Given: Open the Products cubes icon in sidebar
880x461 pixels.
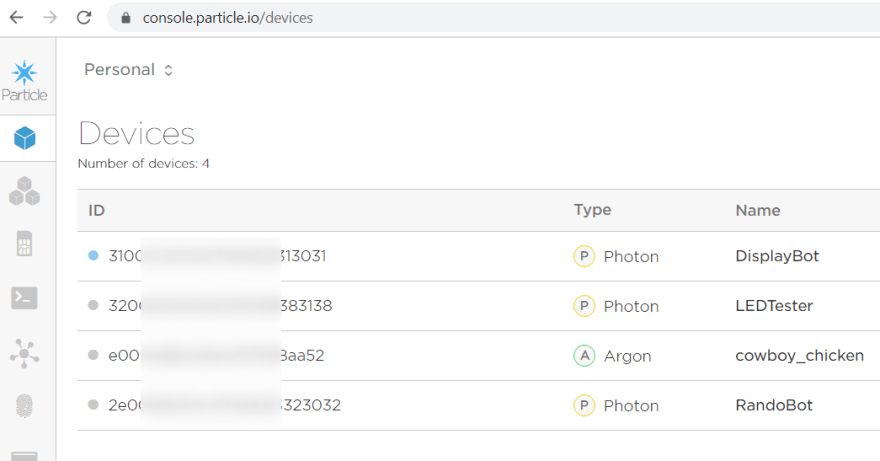Looking at the screenshot, I should [25, 191].
